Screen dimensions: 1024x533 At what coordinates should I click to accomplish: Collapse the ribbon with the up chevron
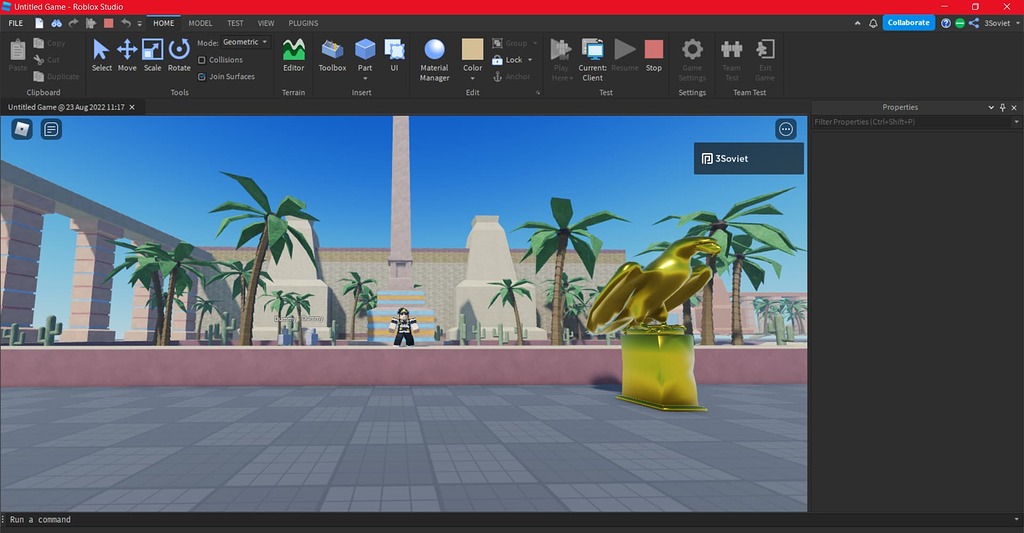pos(857,23)
